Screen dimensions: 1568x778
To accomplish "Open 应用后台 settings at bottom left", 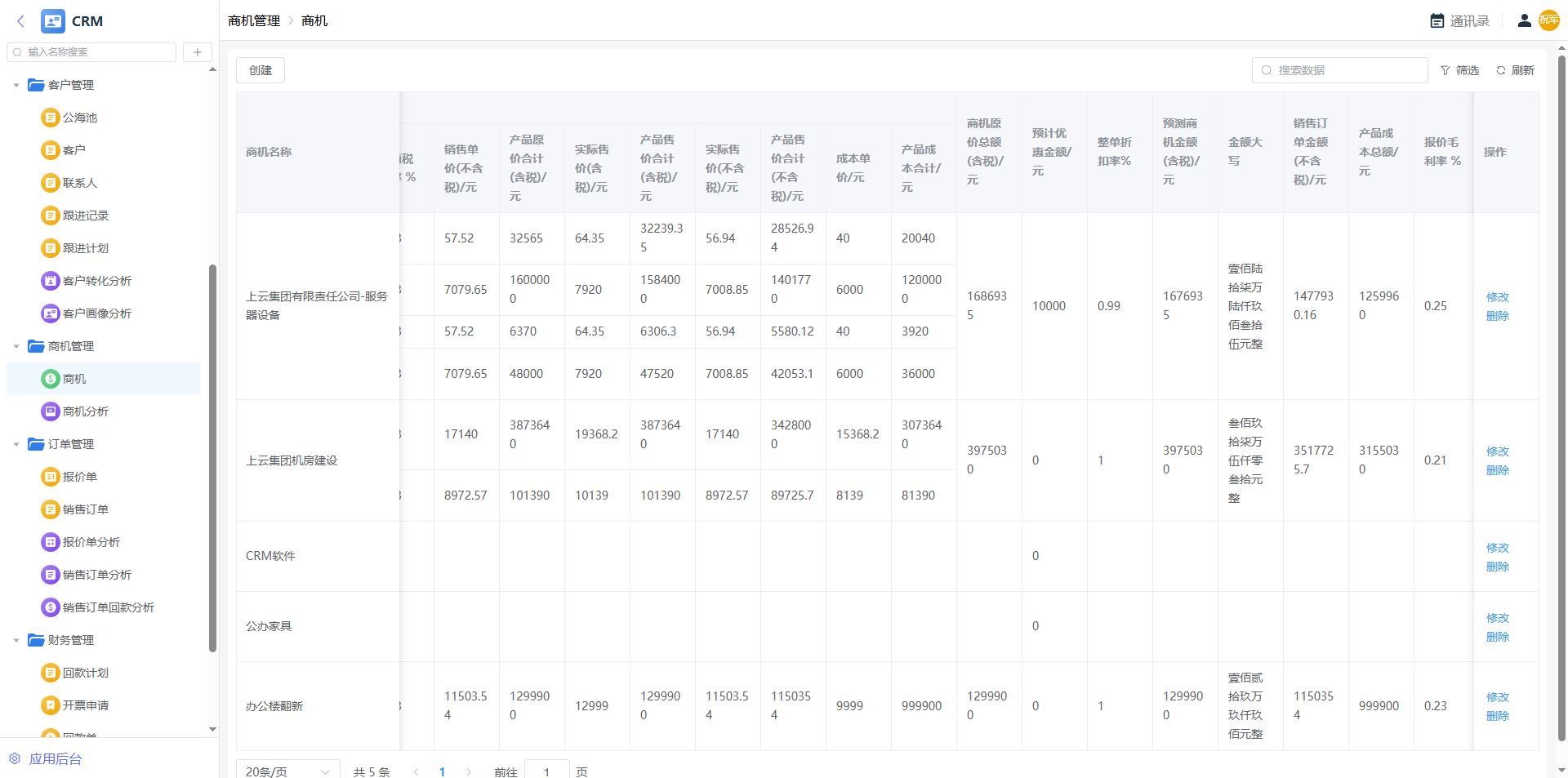I will click(46, 758).
